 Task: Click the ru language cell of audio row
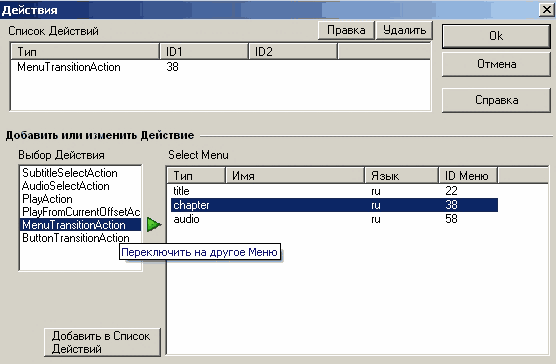pos(376,219)
